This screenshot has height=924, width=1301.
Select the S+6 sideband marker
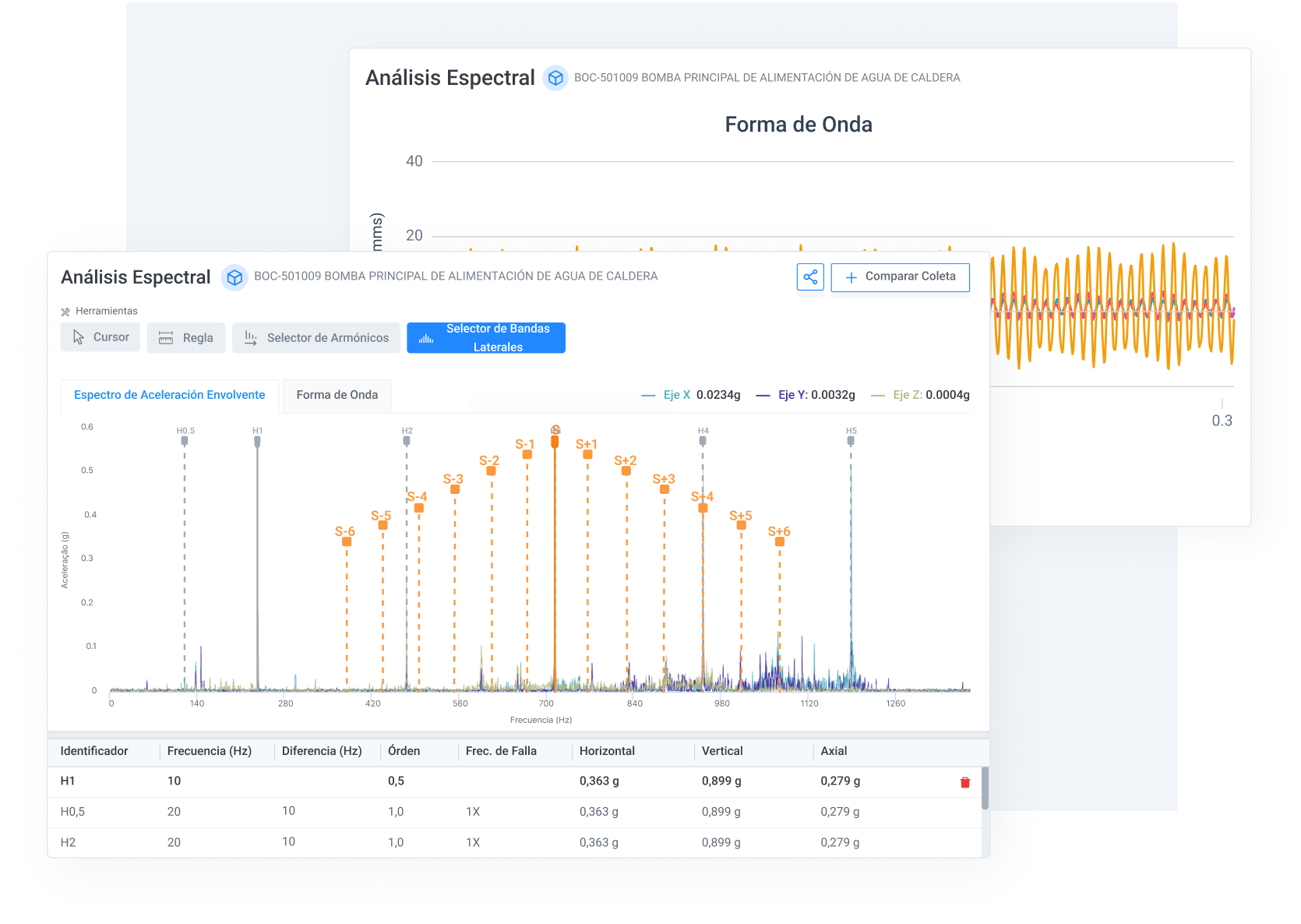[780, 541]
